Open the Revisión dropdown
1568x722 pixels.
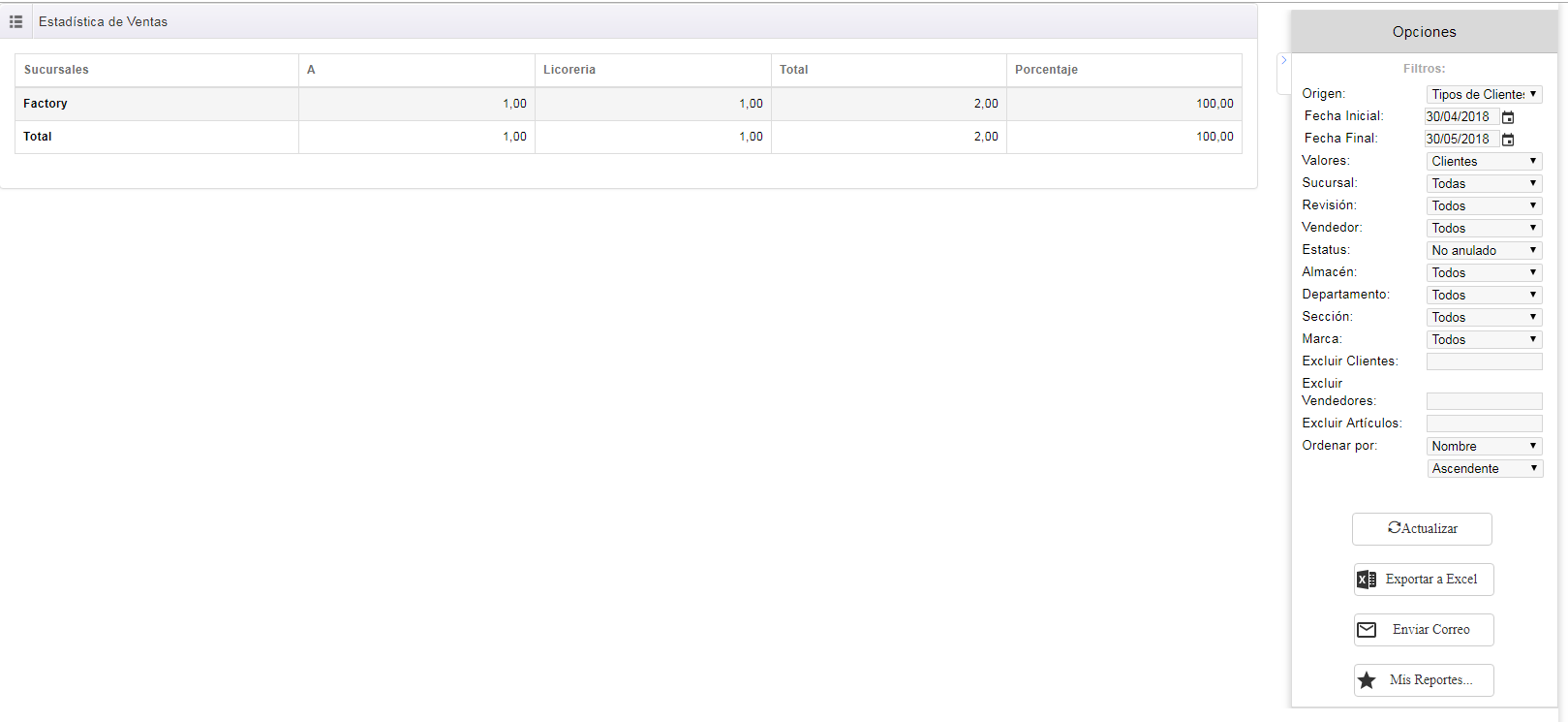(x=1484, y=205)
